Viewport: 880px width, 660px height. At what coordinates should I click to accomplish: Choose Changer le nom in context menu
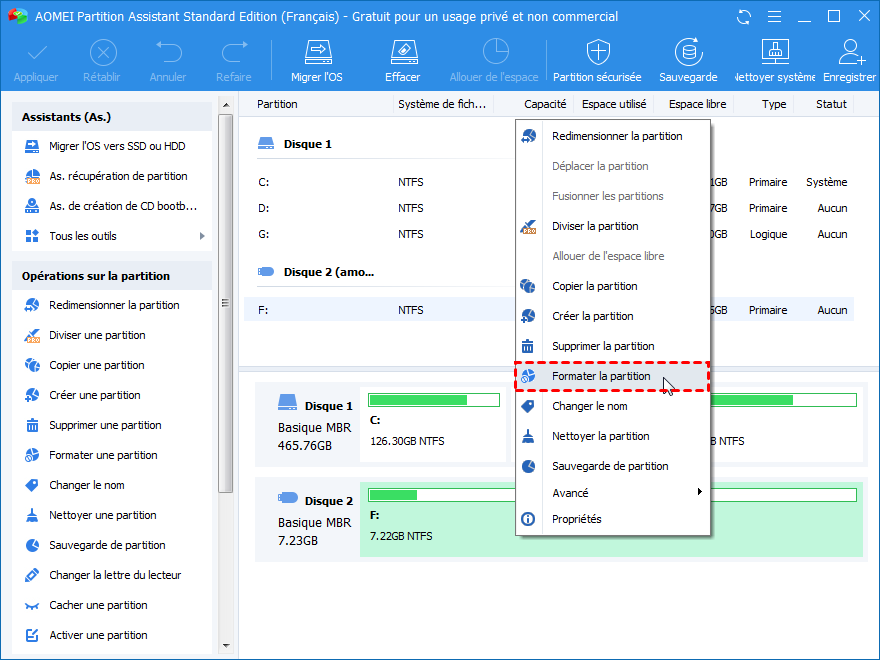[x=613, y=406]
